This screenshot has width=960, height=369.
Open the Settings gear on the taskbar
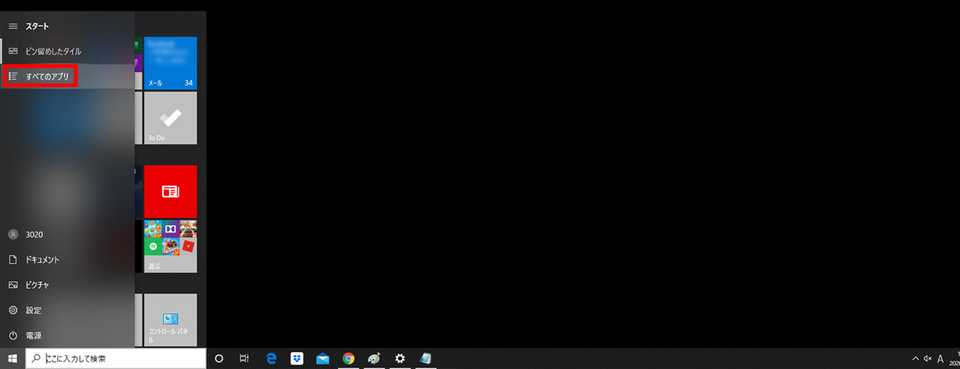pyautogui.click(x=400, y=359)
